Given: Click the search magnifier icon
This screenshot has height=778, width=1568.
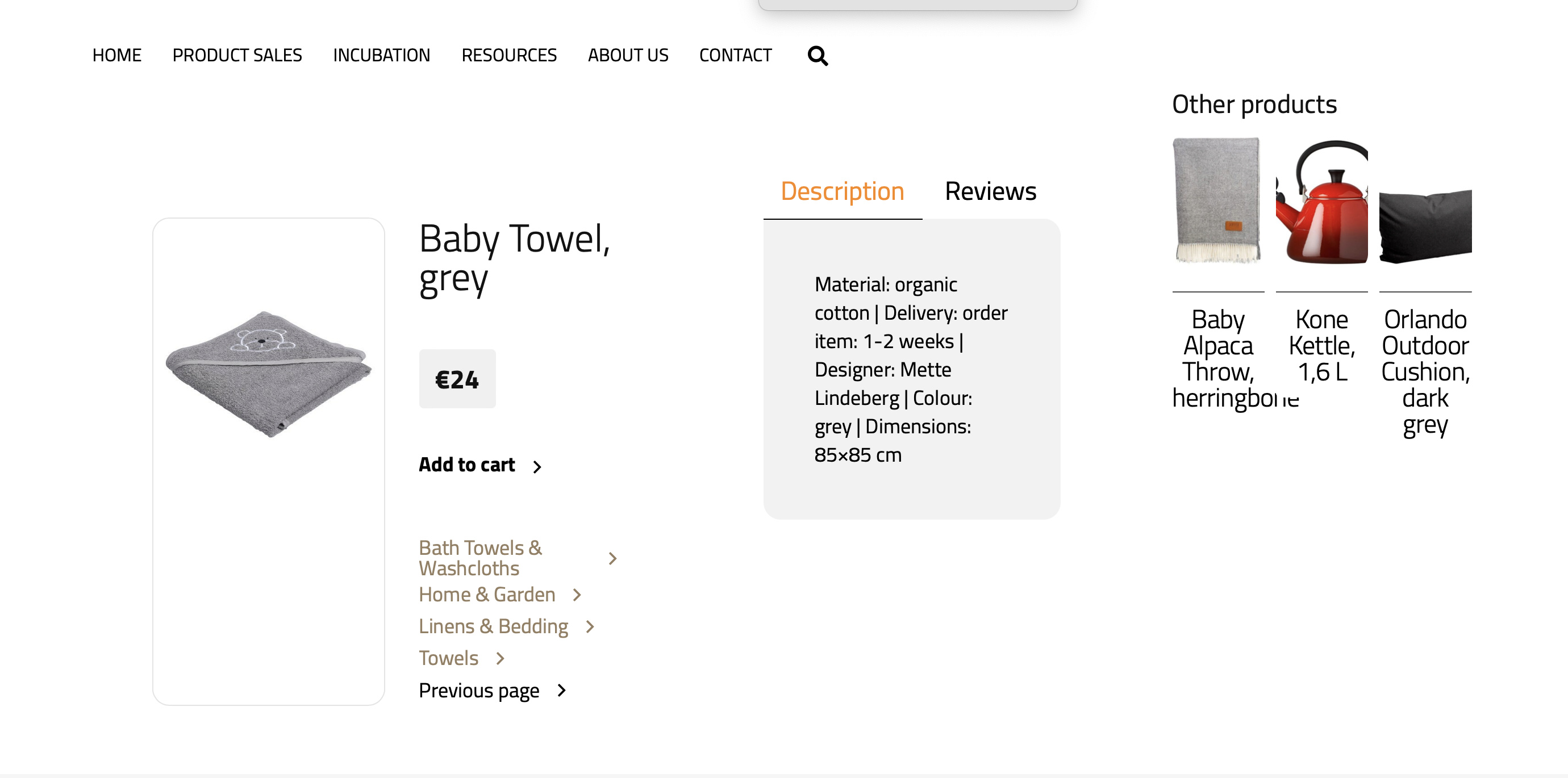Looking at the screenshot, I should pyautogui.click(x=818, y=56).
